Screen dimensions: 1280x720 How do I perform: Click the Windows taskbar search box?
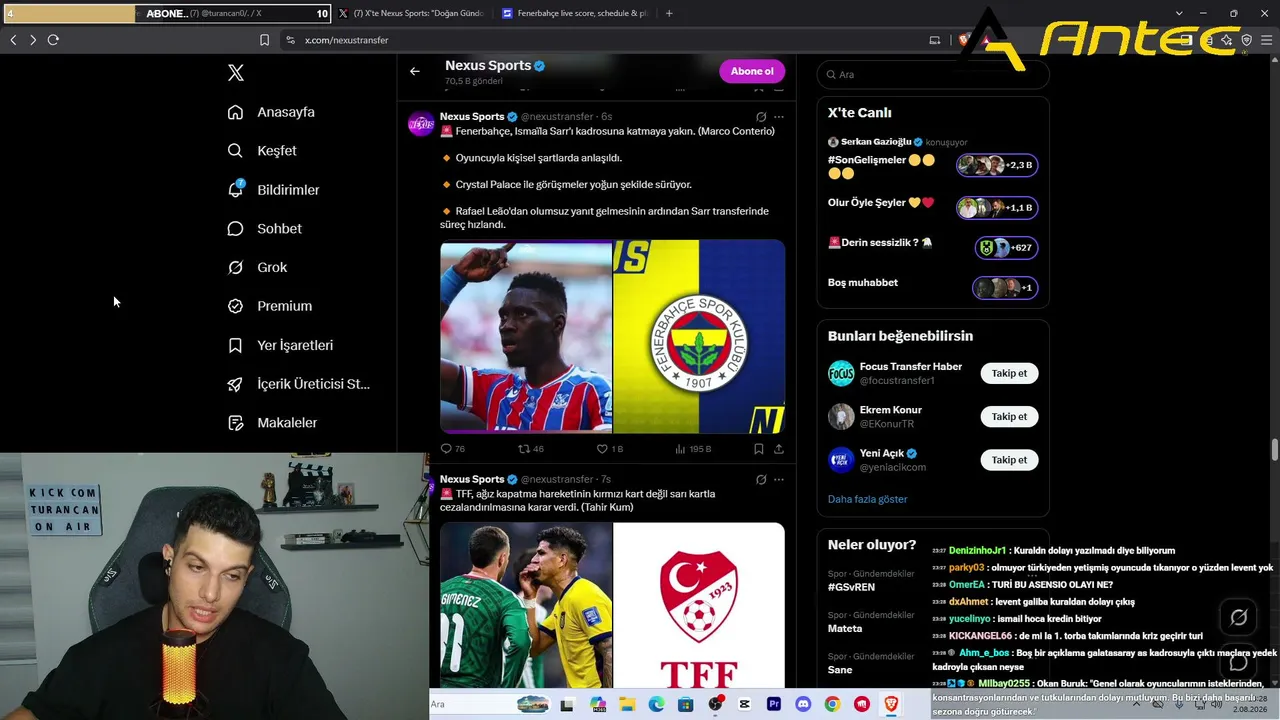pyautogui.click(x=490, y=705)
